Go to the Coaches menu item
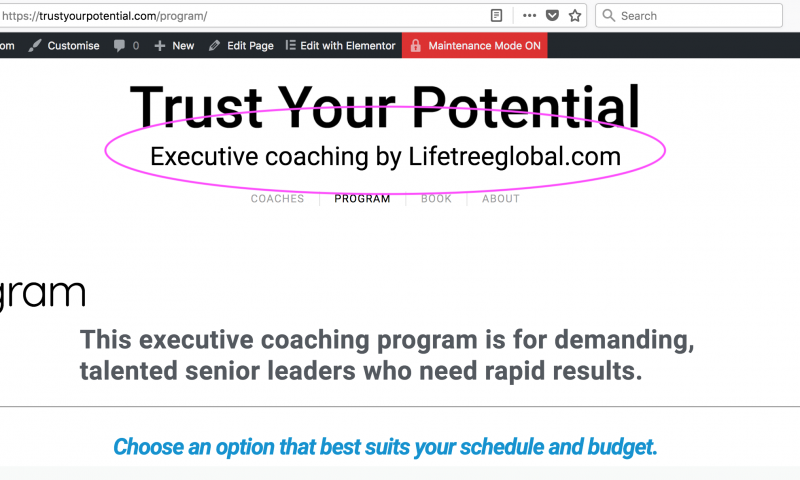Viewport: 800px width, 480px height. (277, 199)
